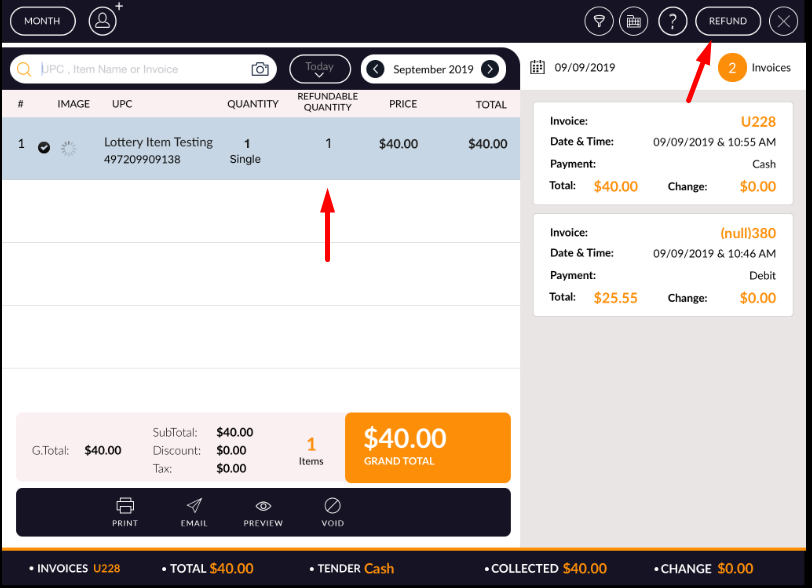The height and width of the screenshot is (588, 812).
Task: Go to next month arrow
Action: pos(490,69)
